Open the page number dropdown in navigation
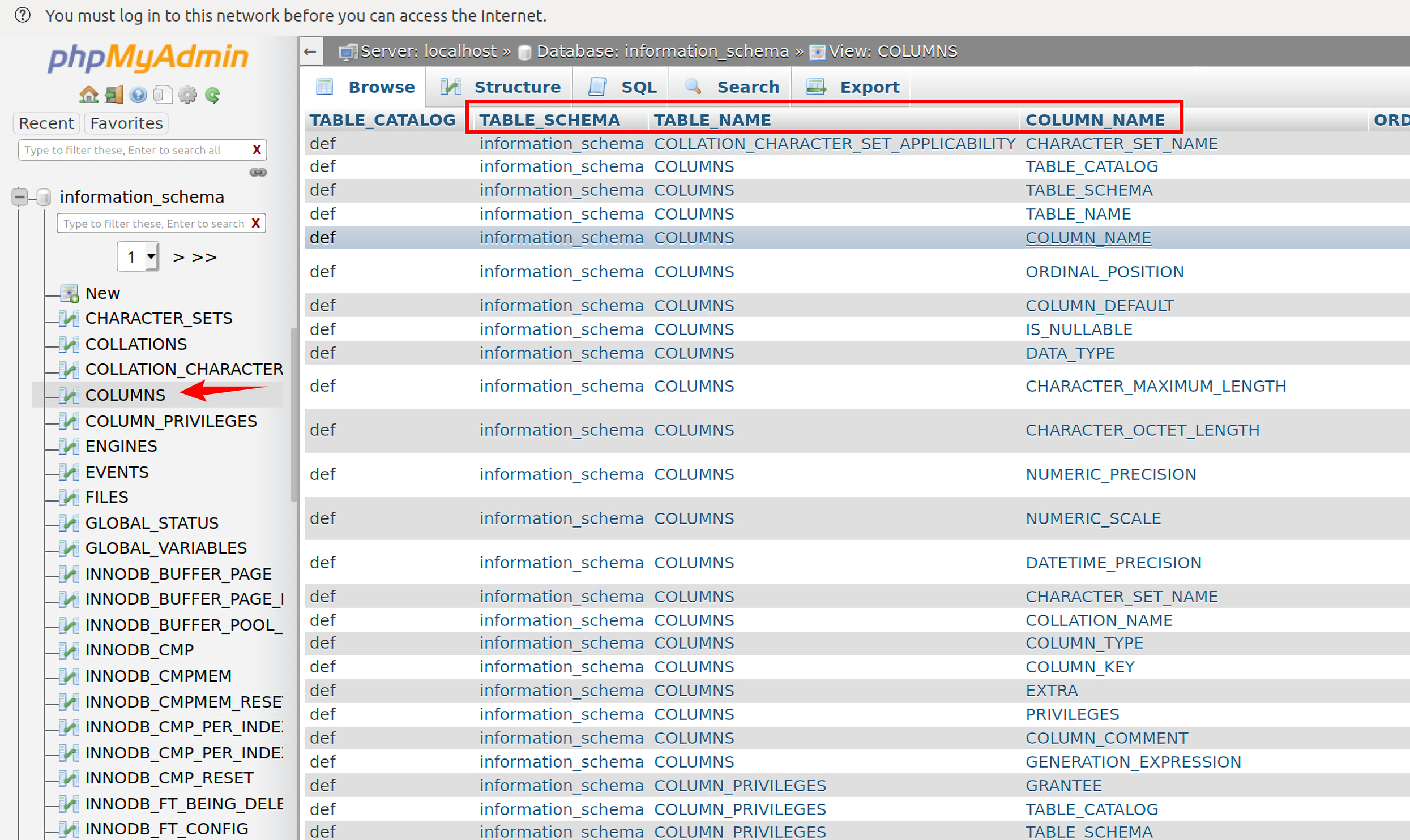 [x=138, y=257]
